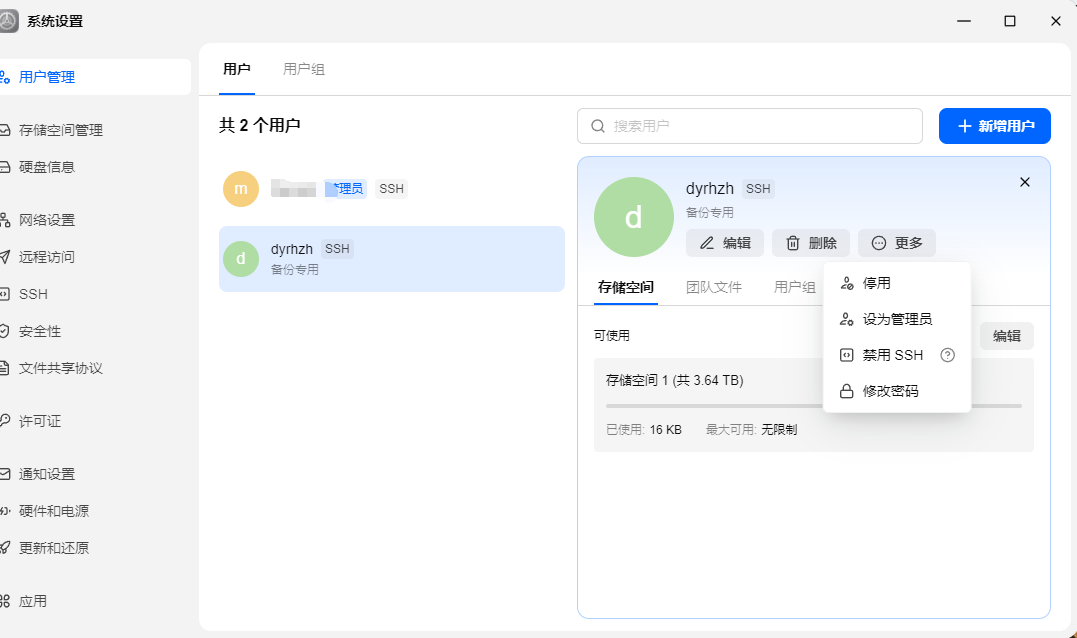Click 编辑 button for storage quota
The image size is (1077, 638).
click(1007, 336)
